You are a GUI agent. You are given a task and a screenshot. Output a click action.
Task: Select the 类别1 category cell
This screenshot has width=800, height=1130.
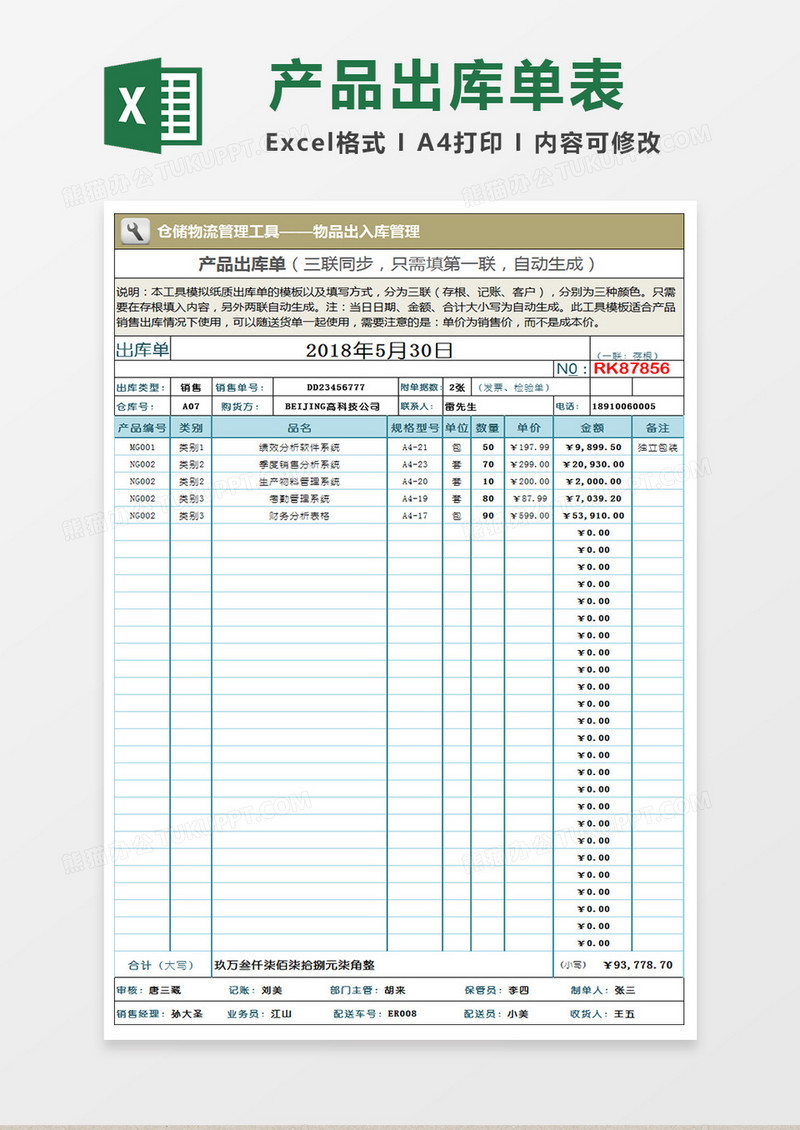coord(191,447)
